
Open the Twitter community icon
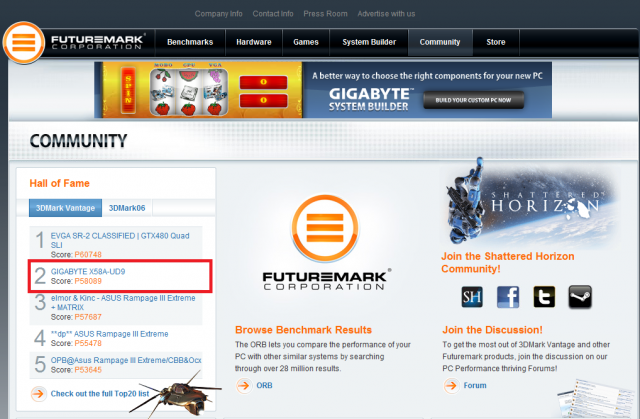[x=544, y=297]
